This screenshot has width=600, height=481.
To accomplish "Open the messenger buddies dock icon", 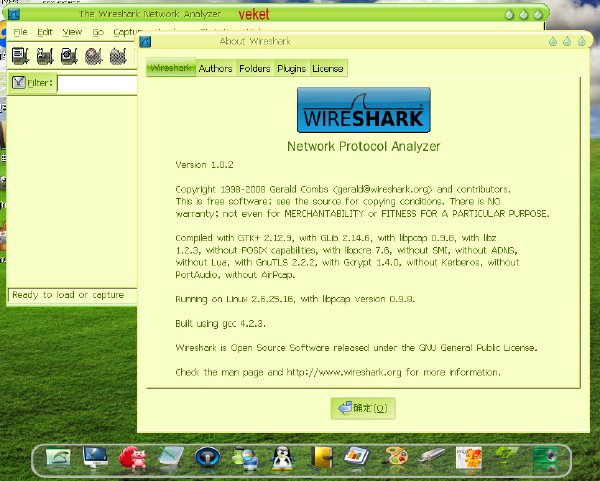I will click(x=245, y=458).
